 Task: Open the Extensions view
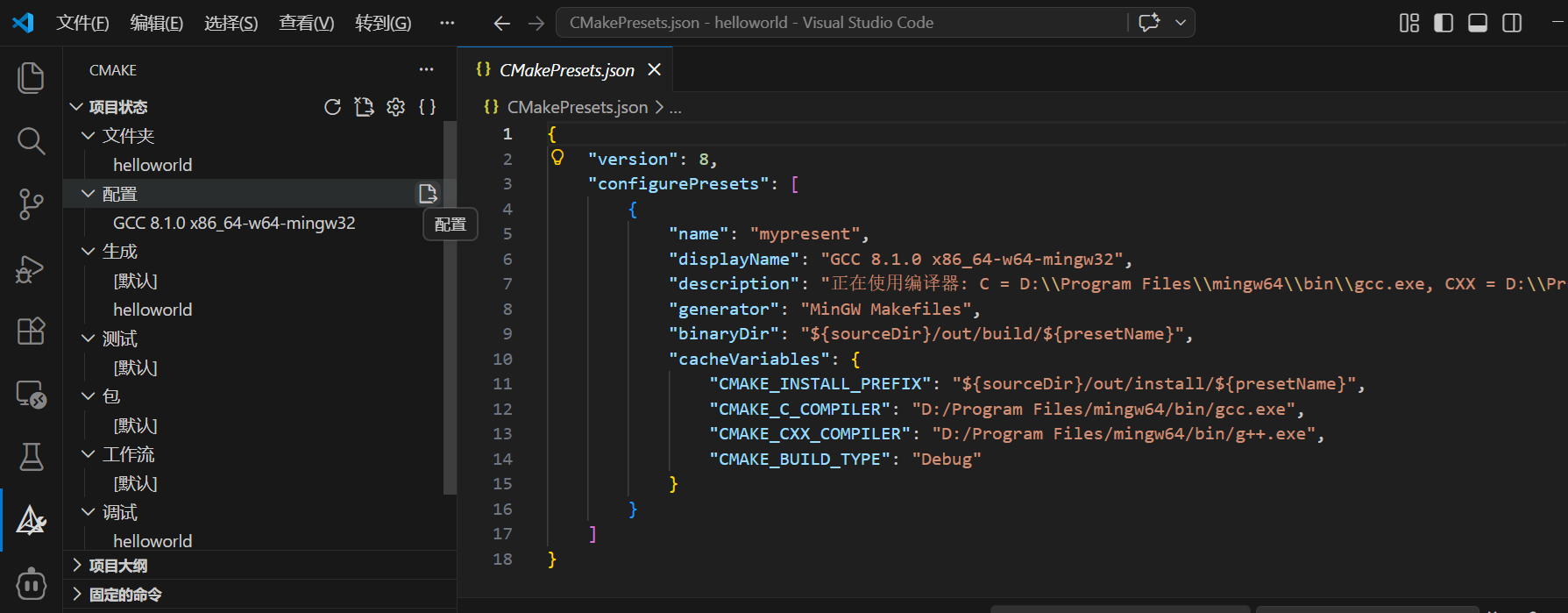[31, 331]
